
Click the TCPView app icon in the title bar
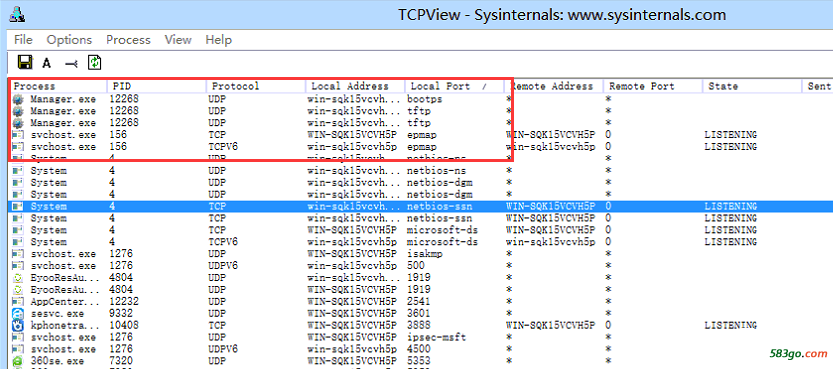coord(18,14)
